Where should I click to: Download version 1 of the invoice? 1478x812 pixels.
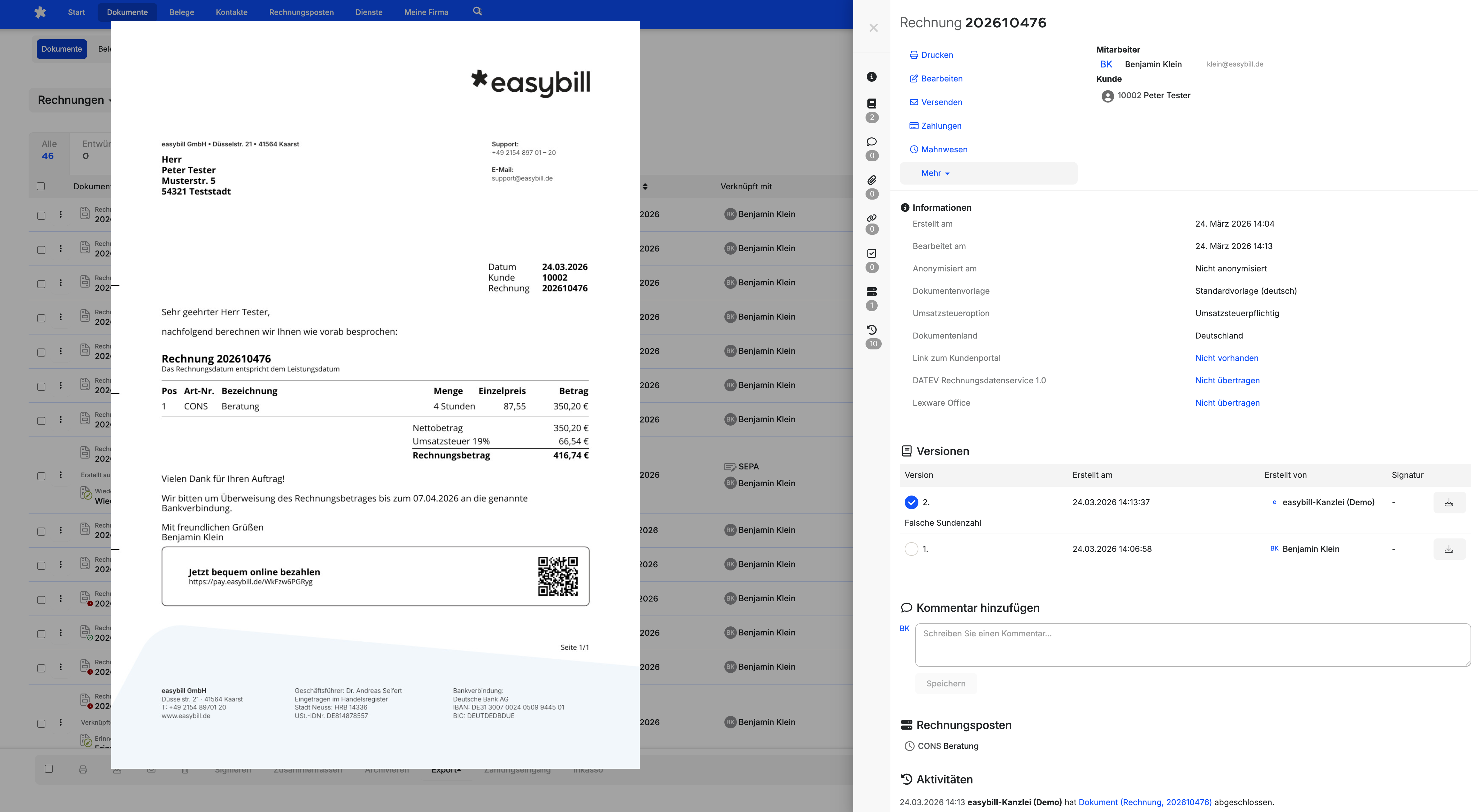pos(1449,549)
